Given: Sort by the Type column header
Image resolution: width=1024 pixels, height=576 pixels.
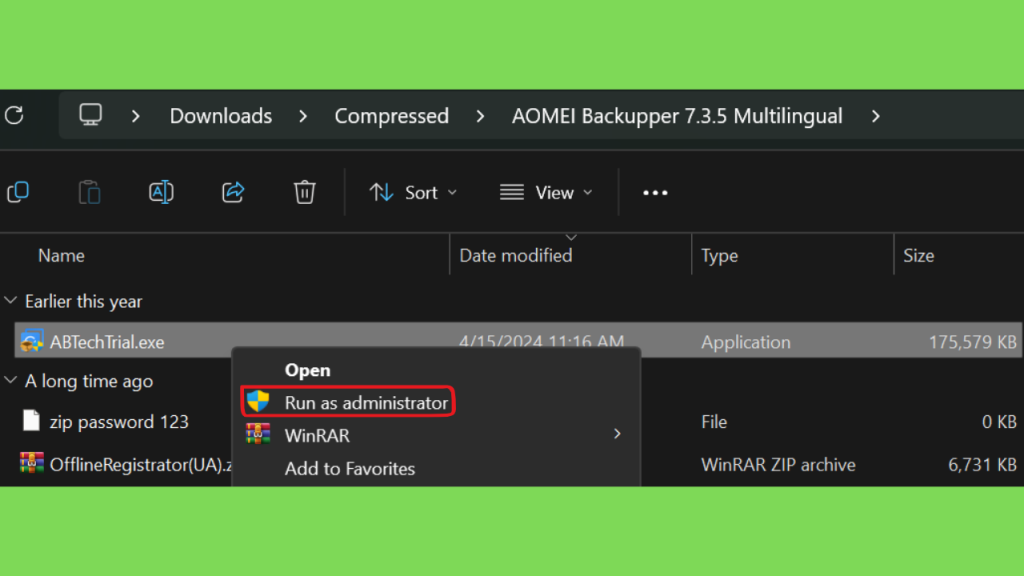Looking at the screenshot, I should 720,255.
